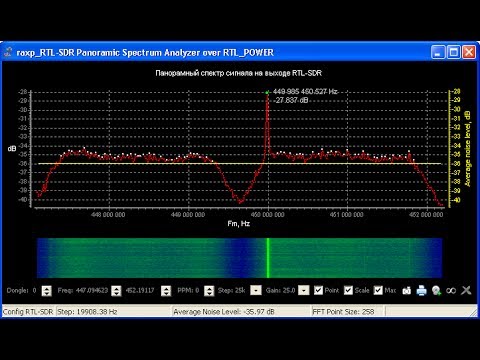
Task: Click the FFT Point Size status text
Action: [343, 312]
